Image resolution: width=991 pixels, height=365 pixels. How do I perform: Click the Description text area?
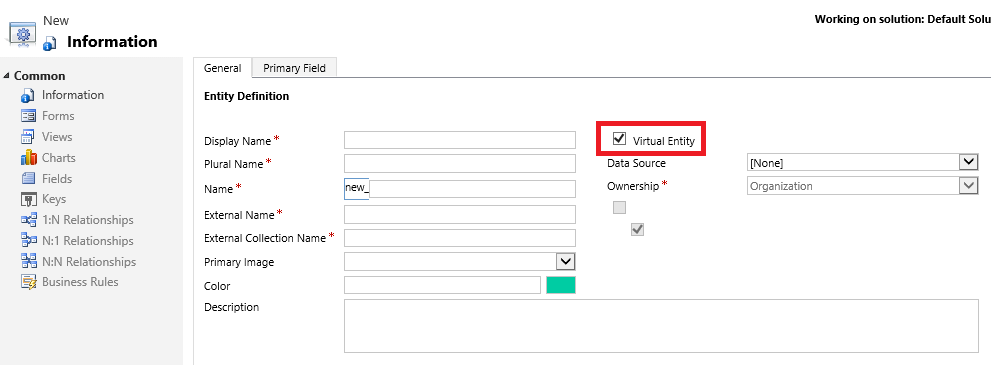[661, 326]
